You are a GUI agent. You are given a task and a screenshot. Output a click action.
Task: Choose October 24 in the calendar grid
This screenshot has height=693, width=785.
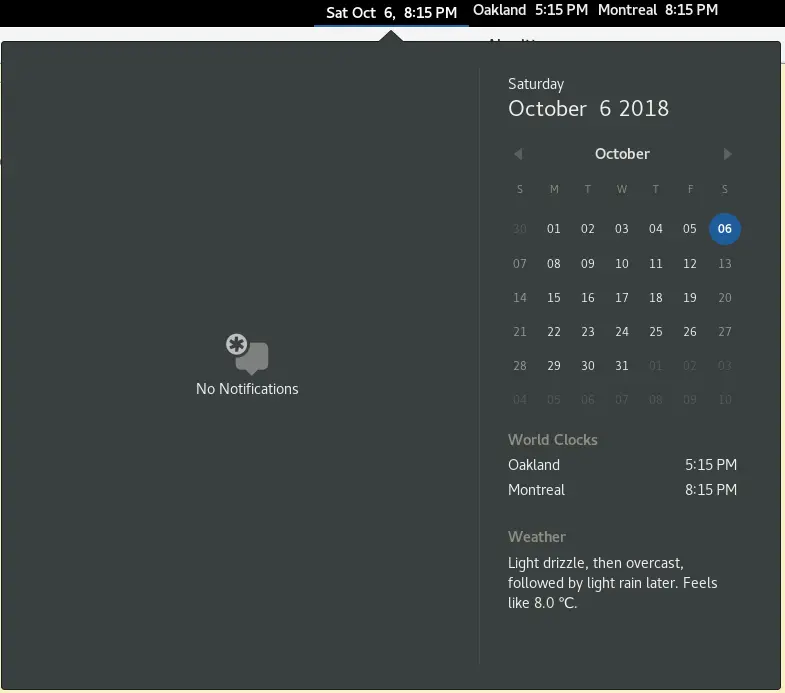click(x=622, y=332)
